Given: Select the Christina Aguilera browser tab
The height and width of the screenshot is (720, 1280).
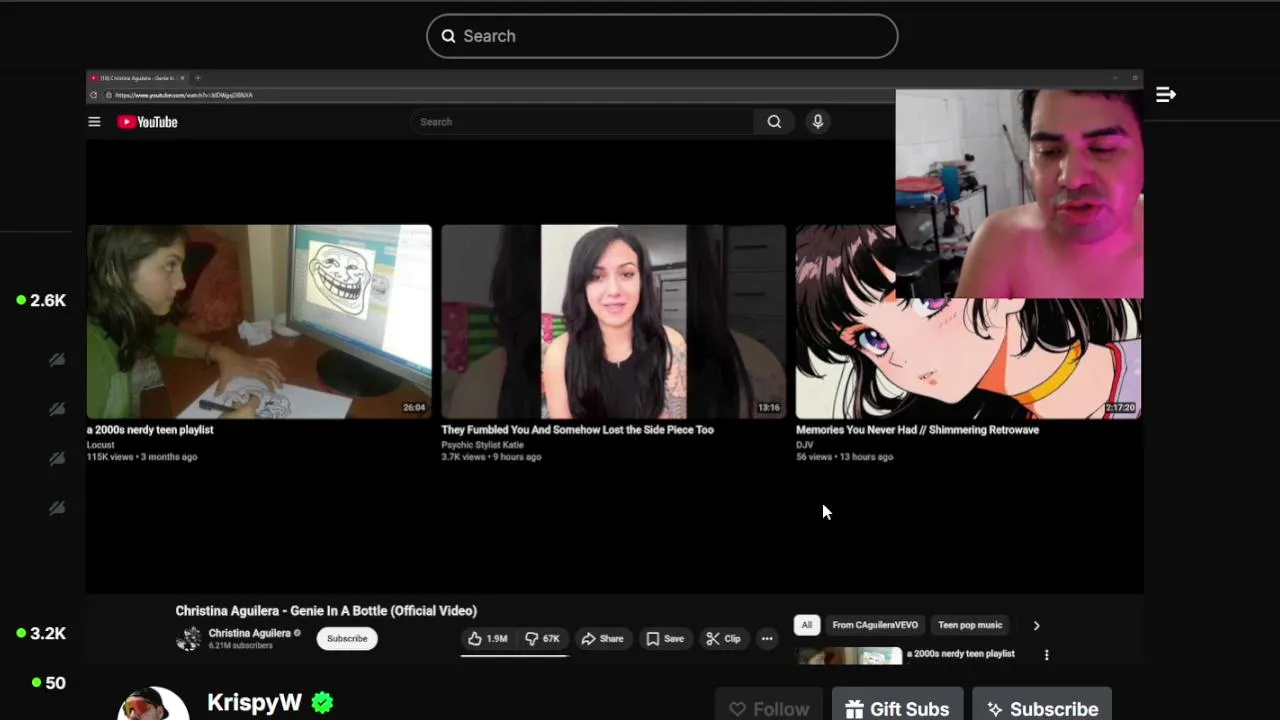Looking at the screenshot, I should pos(137,78).
